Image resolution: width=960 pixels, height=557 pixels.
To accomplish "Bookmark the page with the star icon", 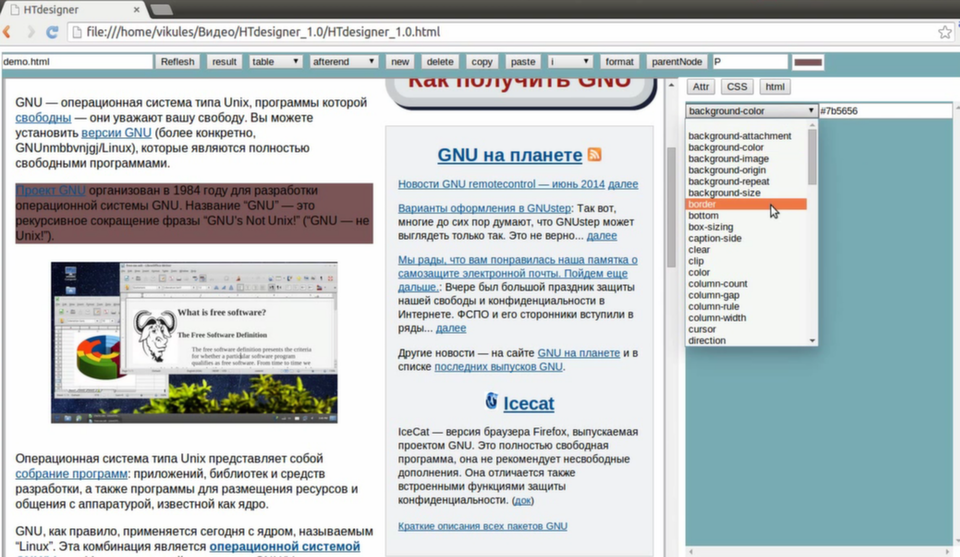I will (x=945, y=32).
